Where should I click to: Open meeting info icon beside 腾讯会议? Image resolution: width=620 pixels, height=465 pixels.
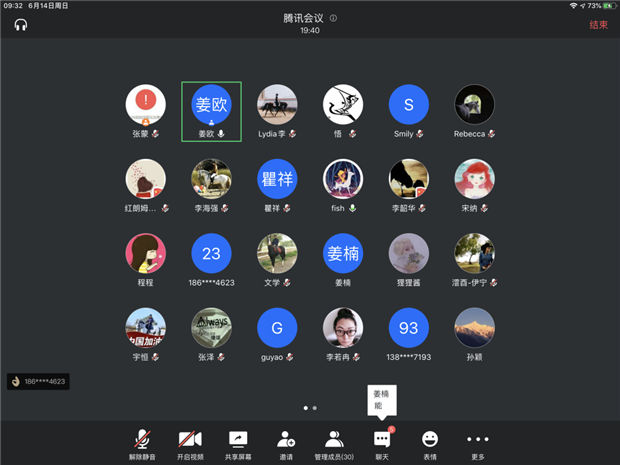pos(333,18)
